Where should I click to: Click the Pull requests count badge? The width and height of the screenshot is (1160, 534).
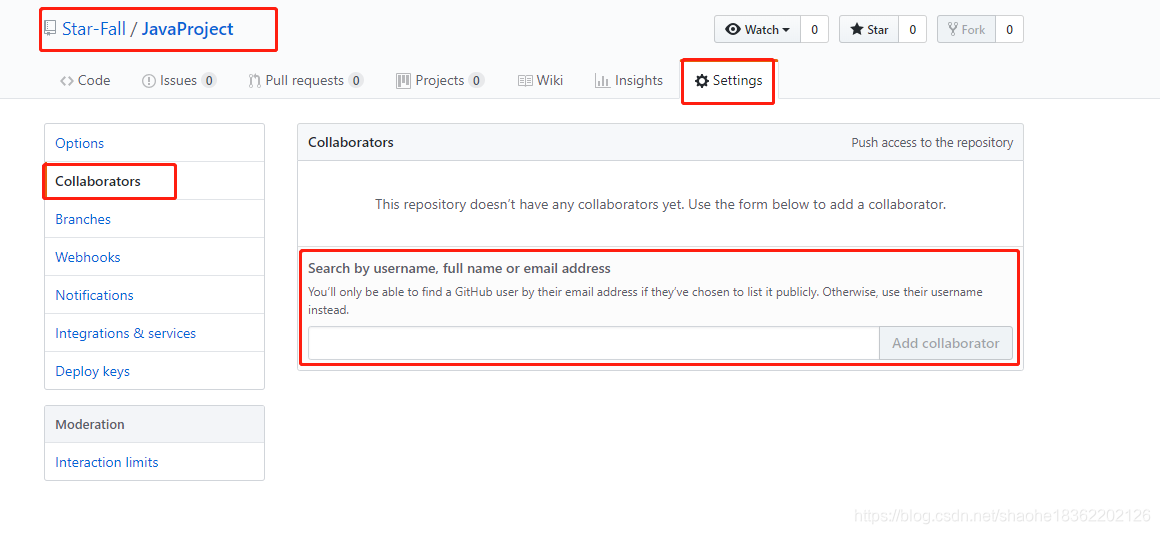(x=356, y=81)
